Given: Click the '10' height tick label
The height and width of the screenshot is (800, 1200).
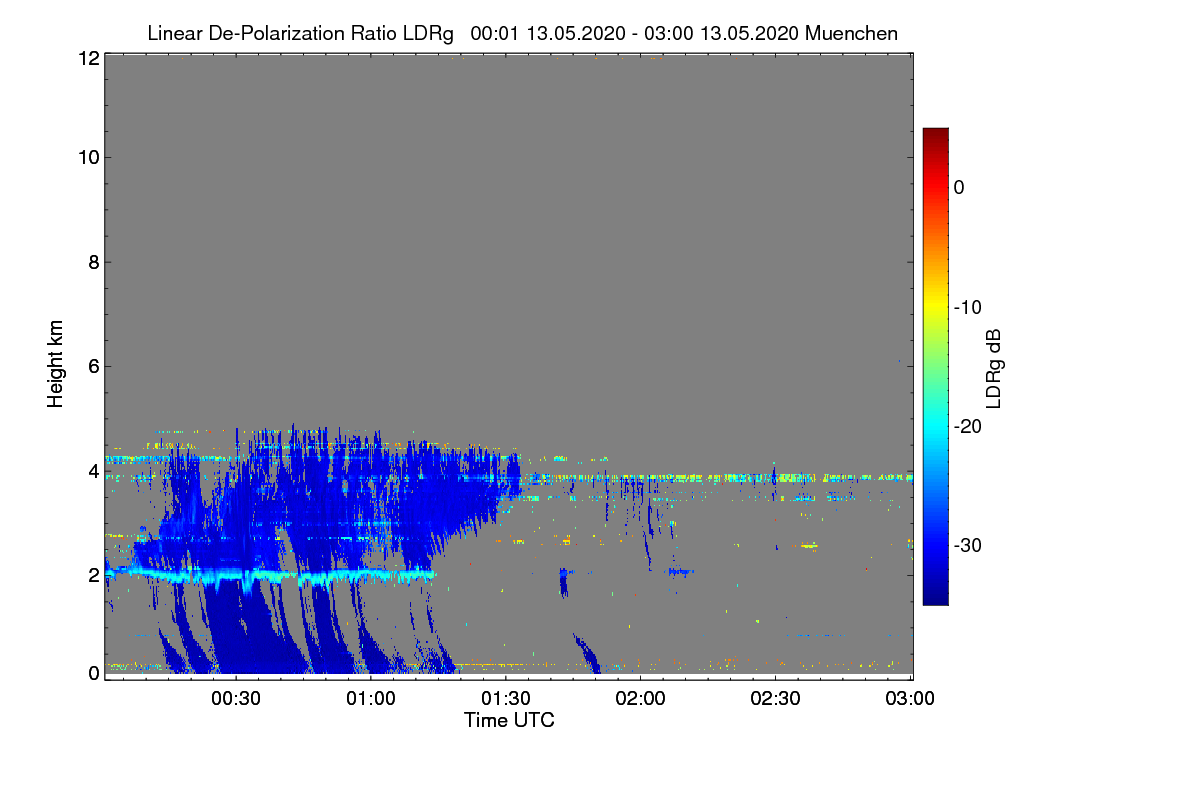Looking at the screenshot, I should pos(87,157).
